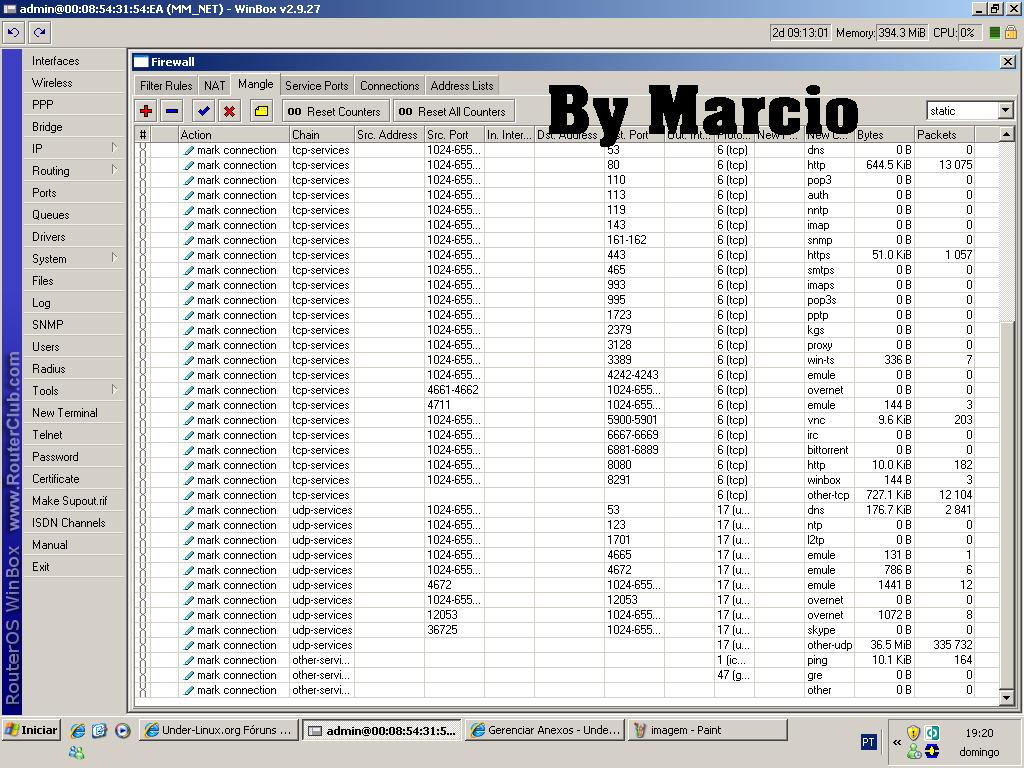This screenshot has height=768, width=1024.
Task: Sort by the Src. Port column header
Action: click(x=454, y=135)
